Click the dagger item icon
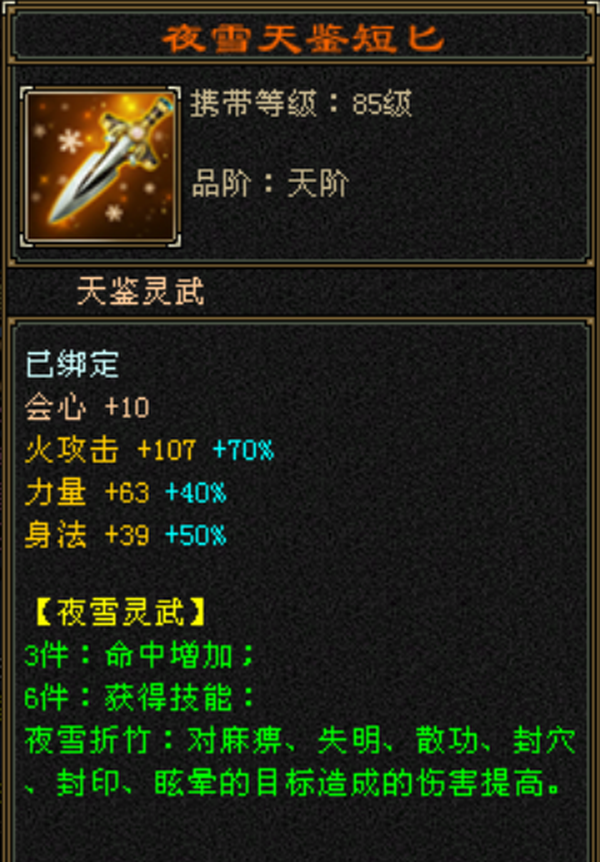This screenshot has height=862, width=600. 101,167
